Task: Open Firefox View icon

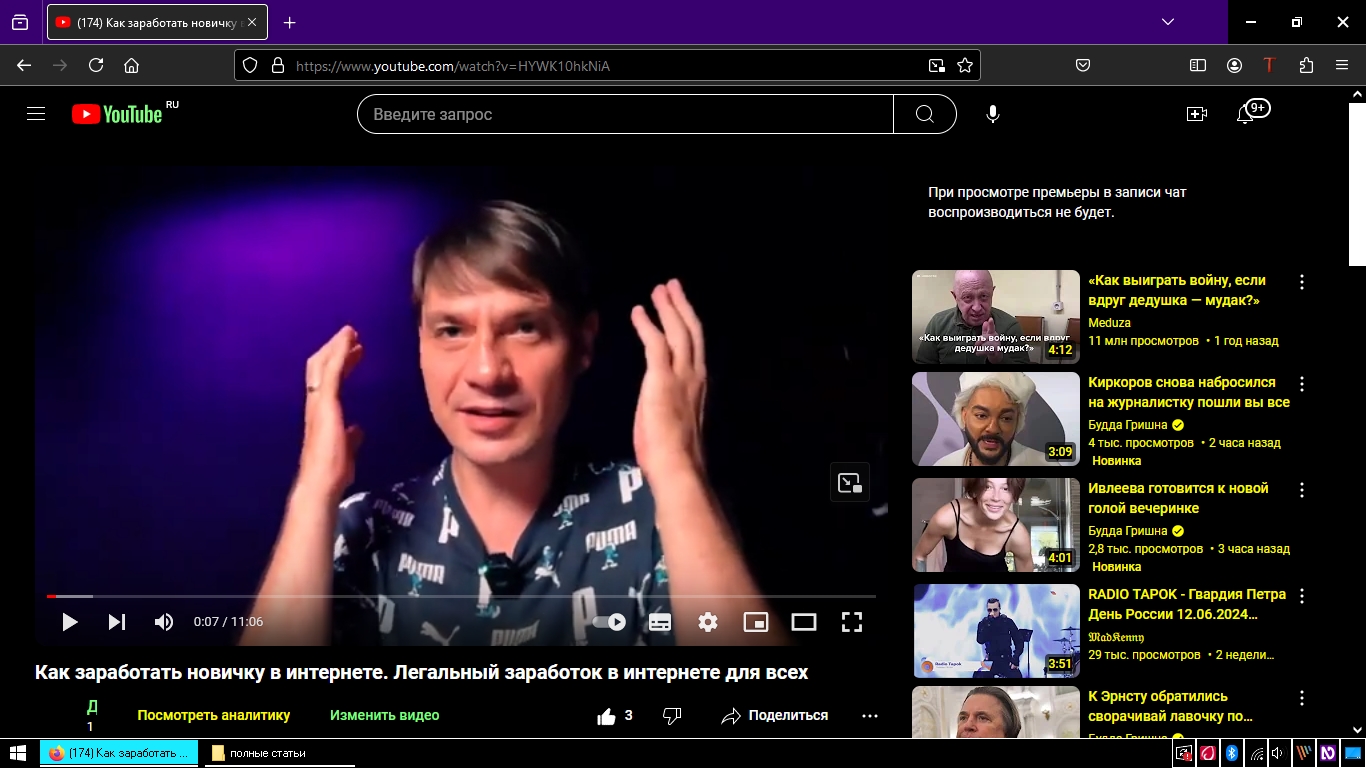Action: click(x=20, y=22)
